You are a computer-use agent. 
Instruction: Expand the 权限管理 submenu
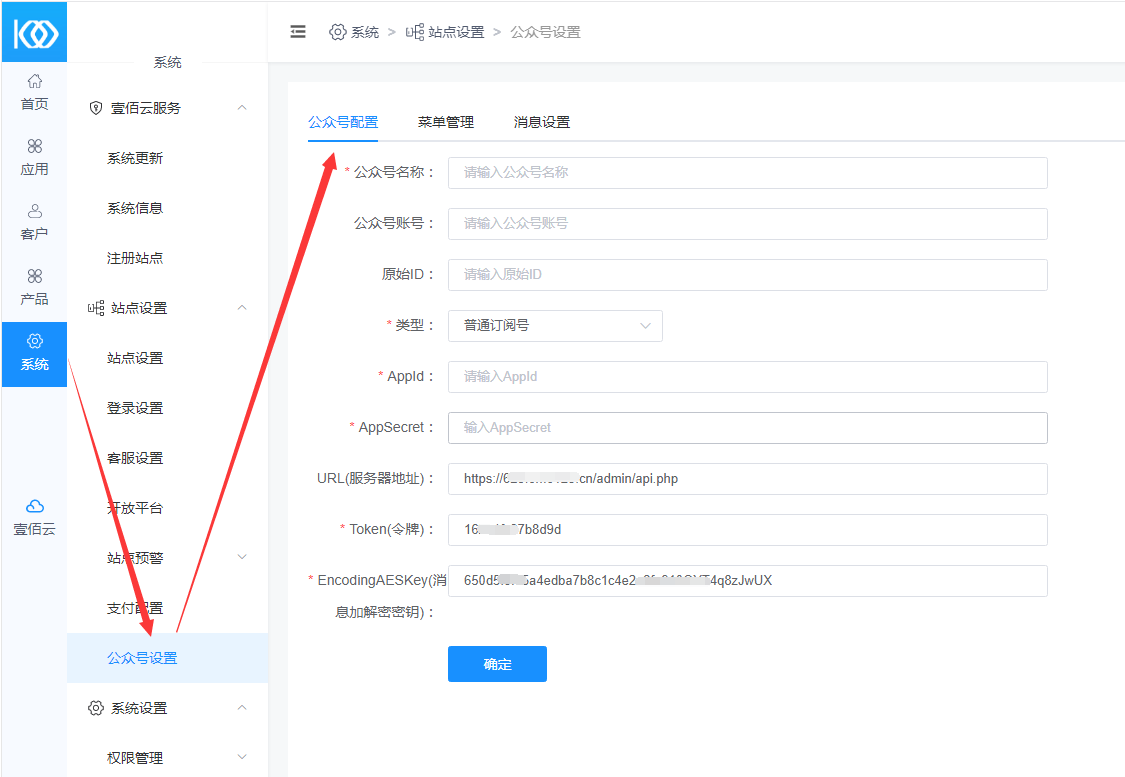click(242, 758)
